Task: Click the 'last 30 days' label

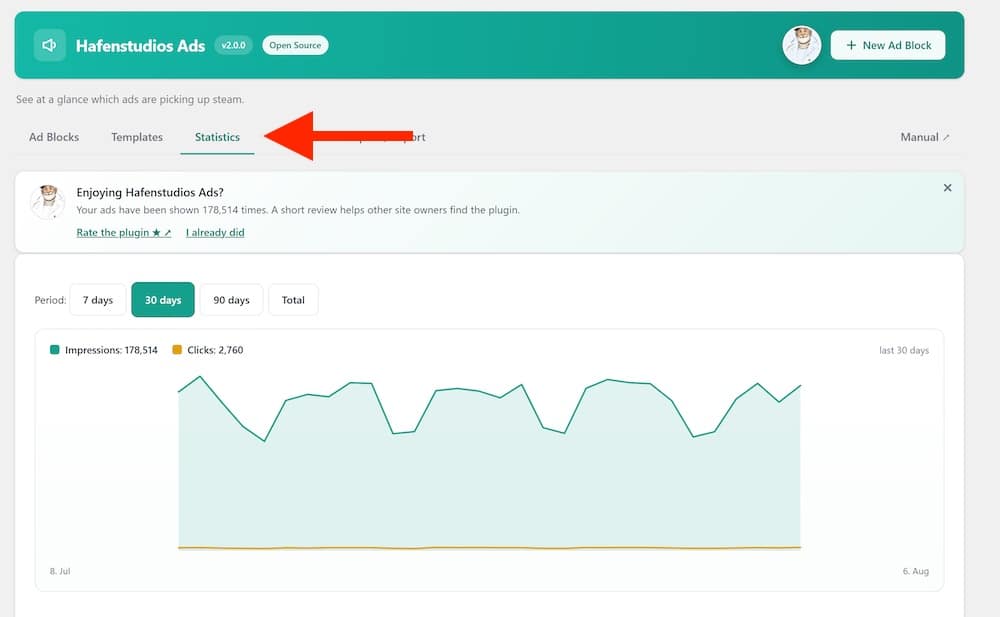Action: point(904,350)
